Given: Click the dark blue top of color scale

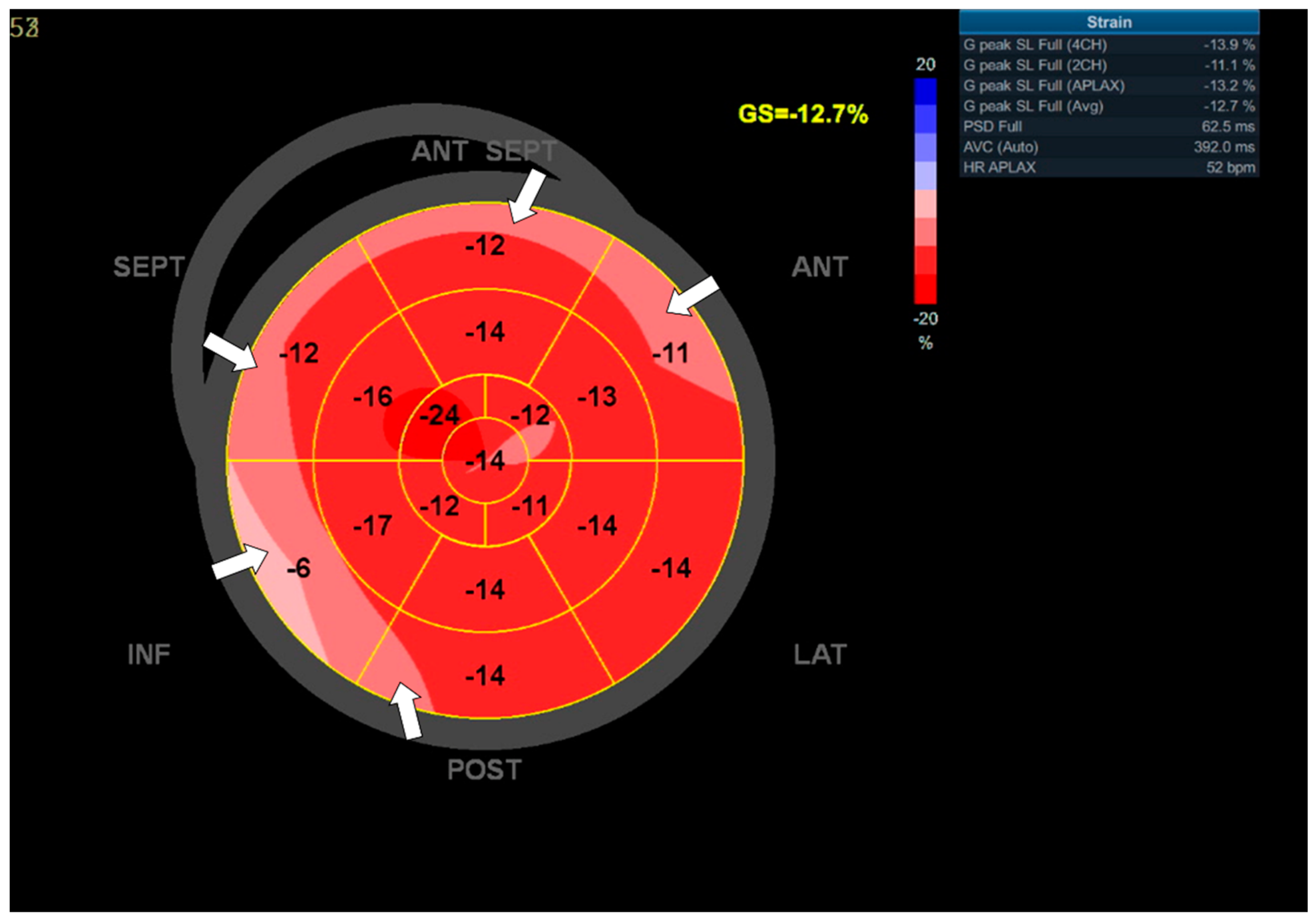Looking at the screenshot, I should (x=925, y=92).
